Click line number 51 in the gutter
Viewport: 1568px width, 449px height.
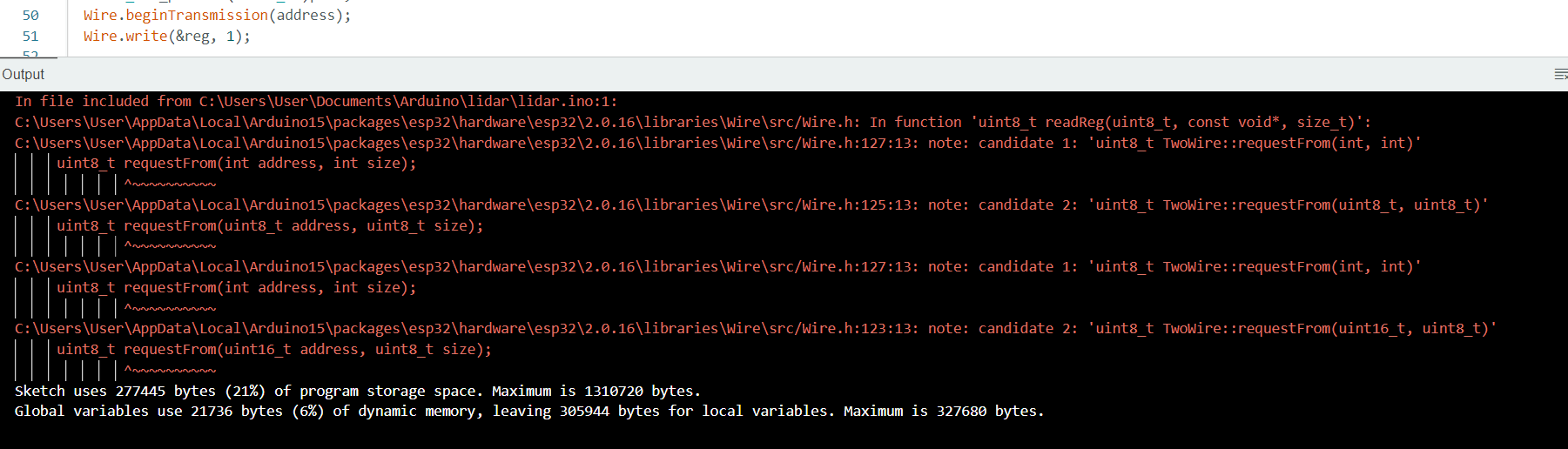[30, 37]
